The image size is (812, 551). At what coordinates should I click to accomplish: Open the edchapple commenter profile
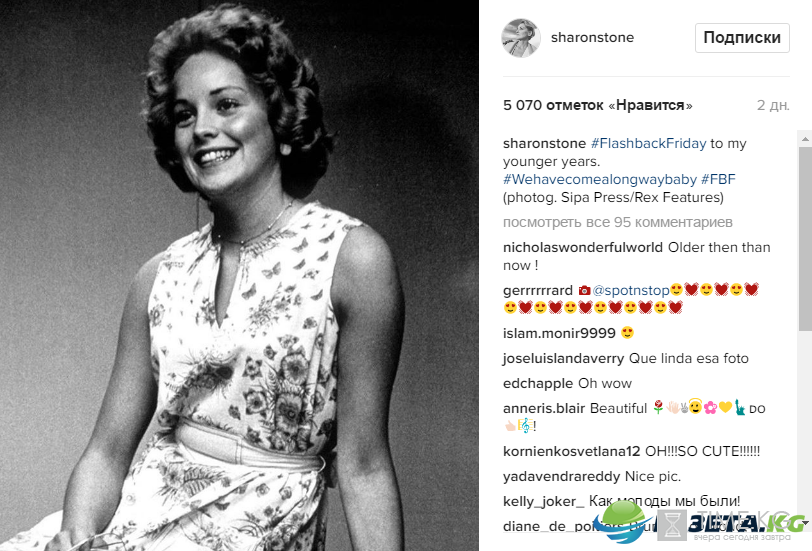pos(538,384)
